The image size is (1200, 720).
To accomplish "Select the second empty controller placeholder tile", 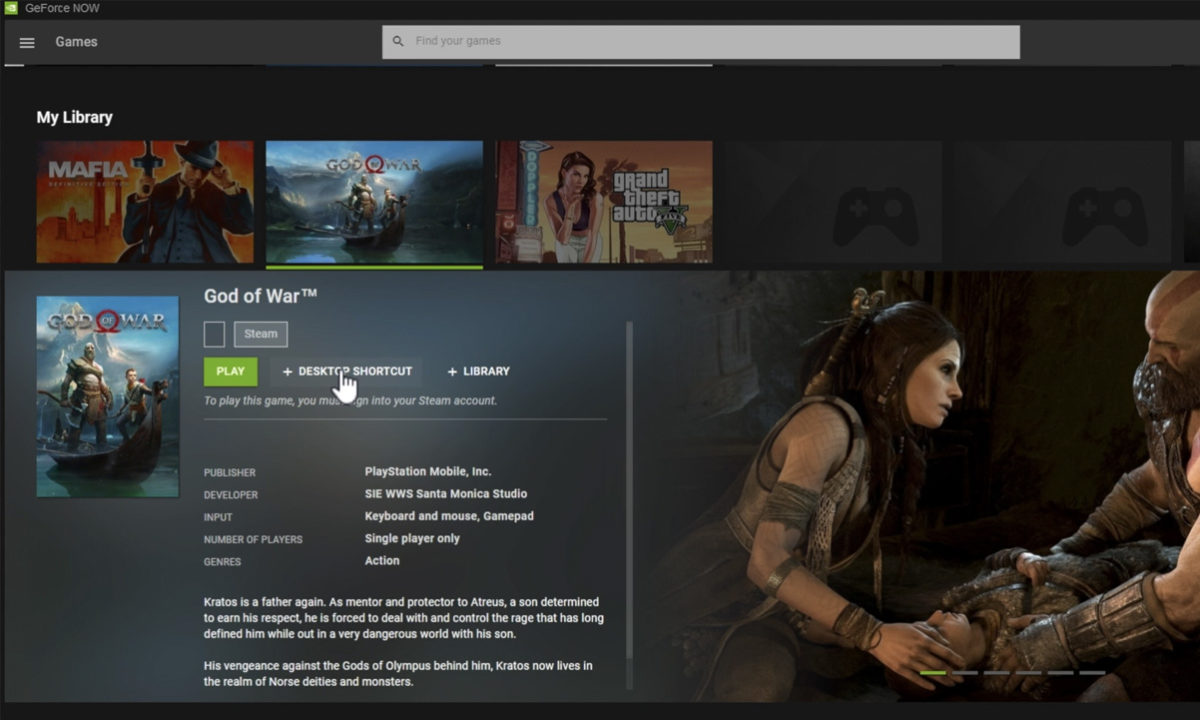I will click(x=1061, y=202).
